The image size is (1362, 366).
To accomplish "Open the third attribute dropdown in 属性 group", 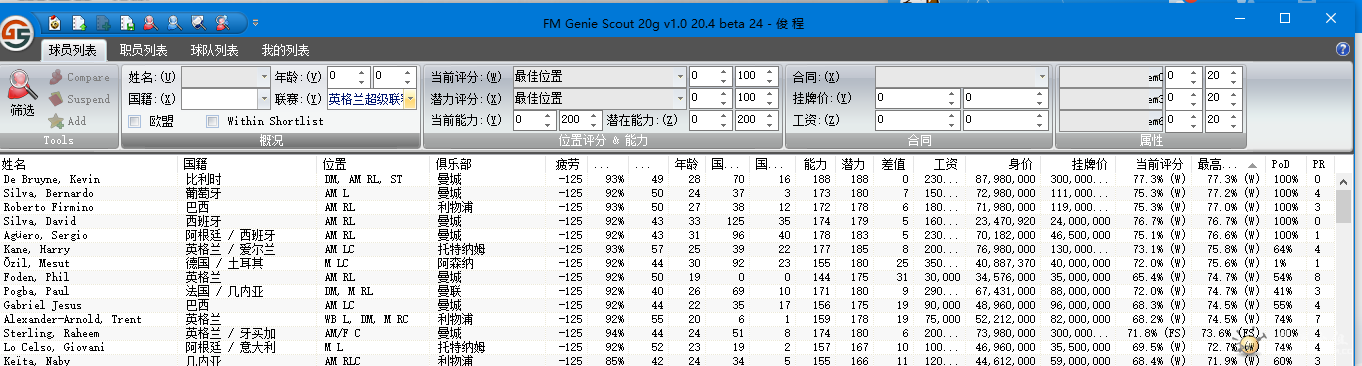I will tap(1111, 120).
